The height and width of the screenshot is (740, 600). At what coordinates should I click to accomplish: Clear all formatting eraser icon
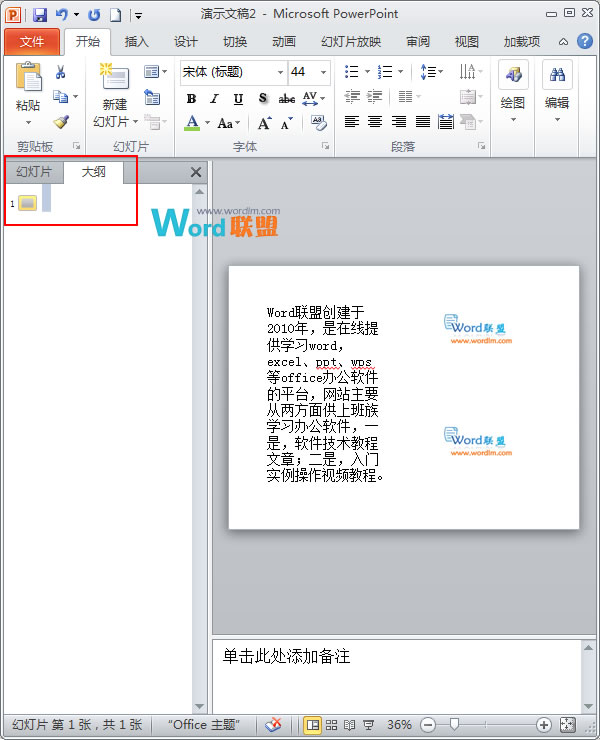tap(319, 123)
